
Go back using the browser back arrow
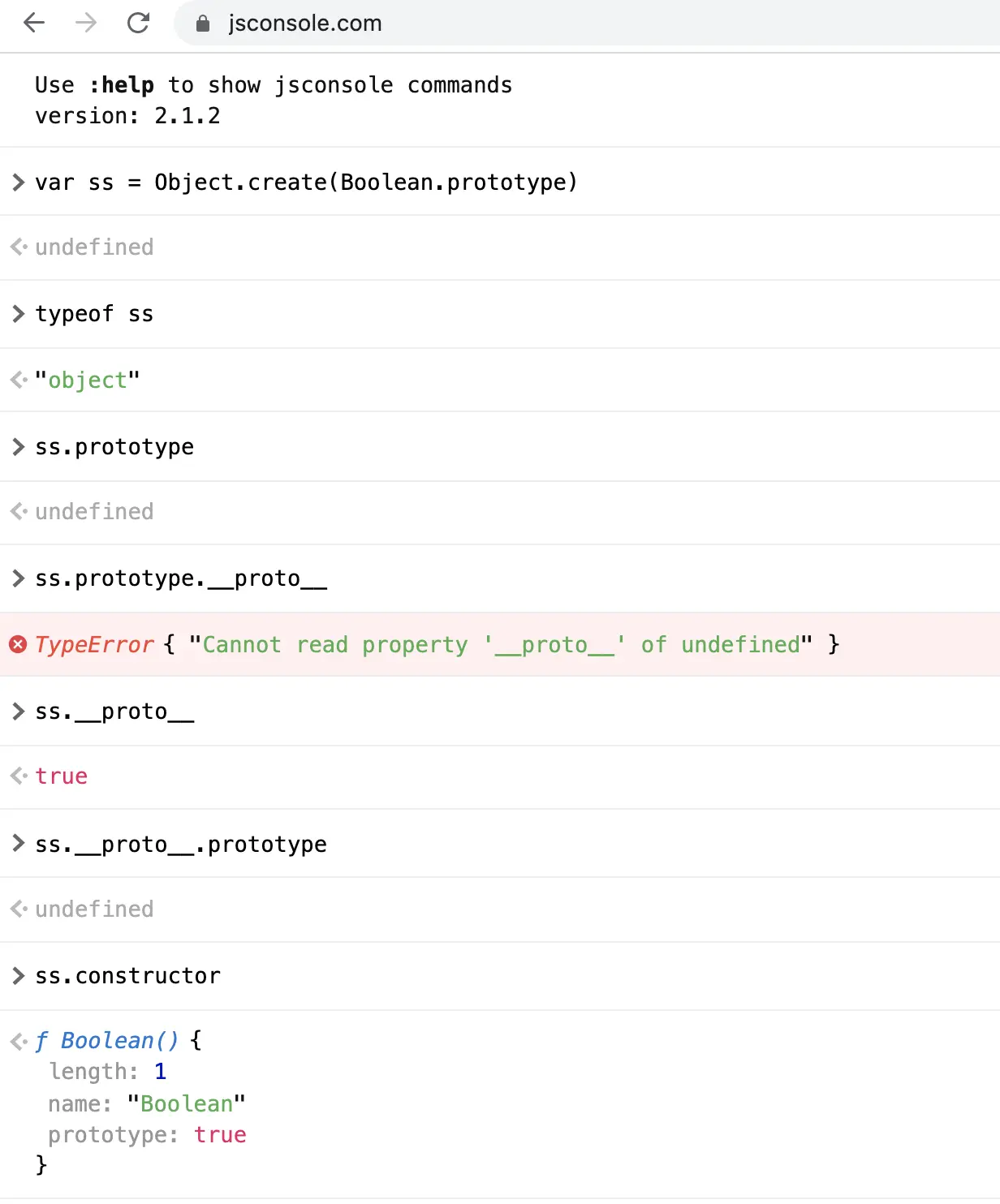[34, 23]
